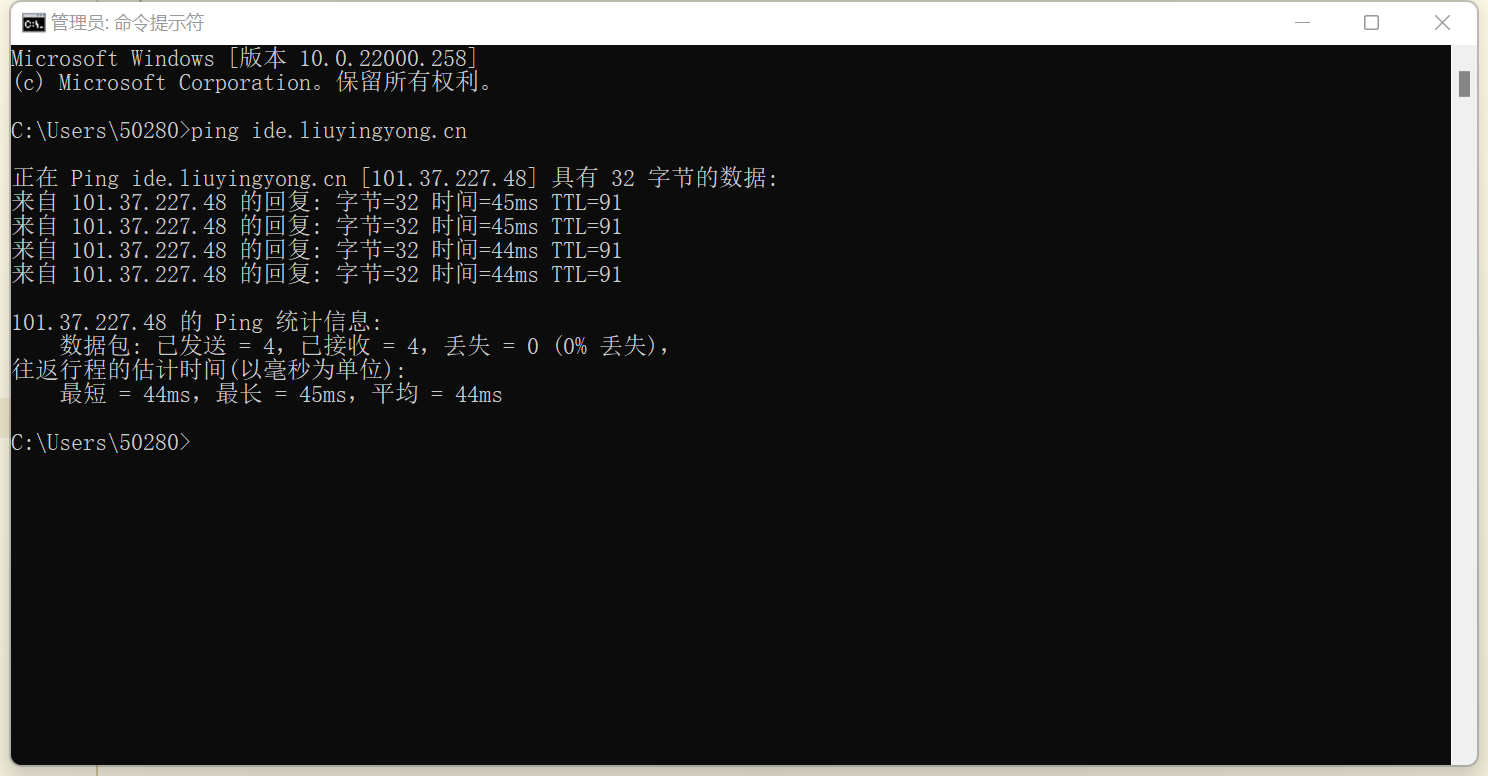Viewport: 1488px width, 776px height.
Task: Click the first reply line showing 时间=45ms
Action: pos(317,203)
